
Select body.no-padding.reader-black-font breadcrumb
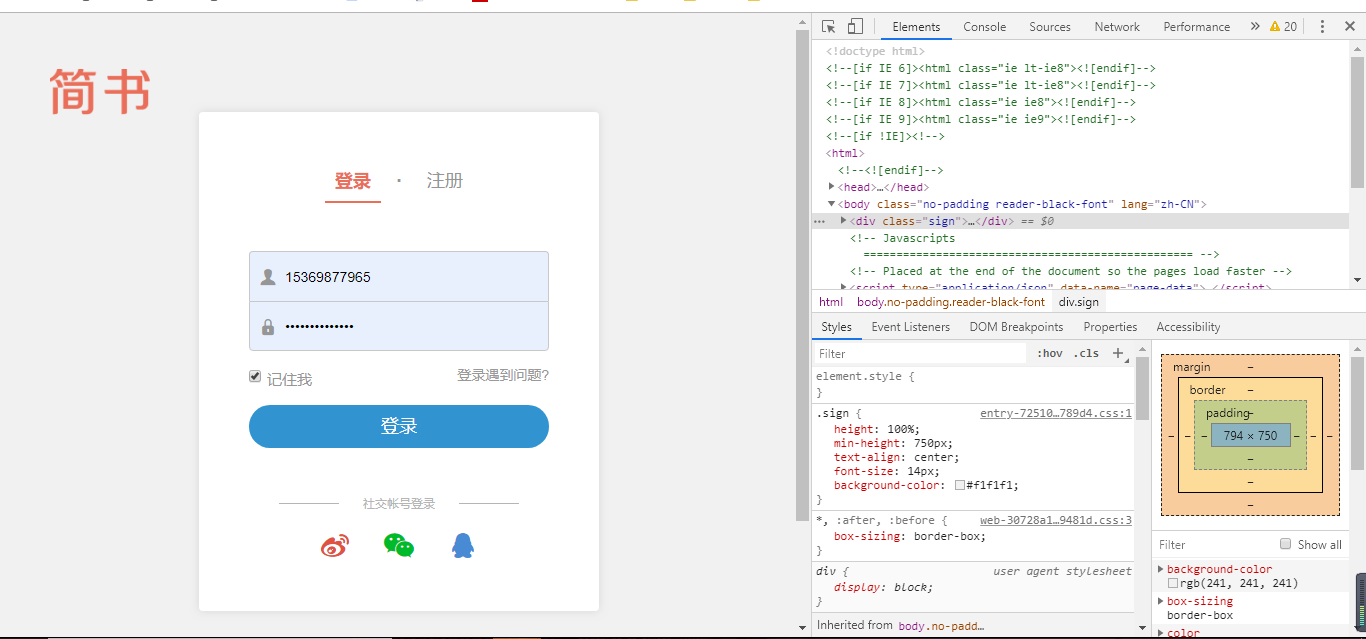click(x=951, y=302)
